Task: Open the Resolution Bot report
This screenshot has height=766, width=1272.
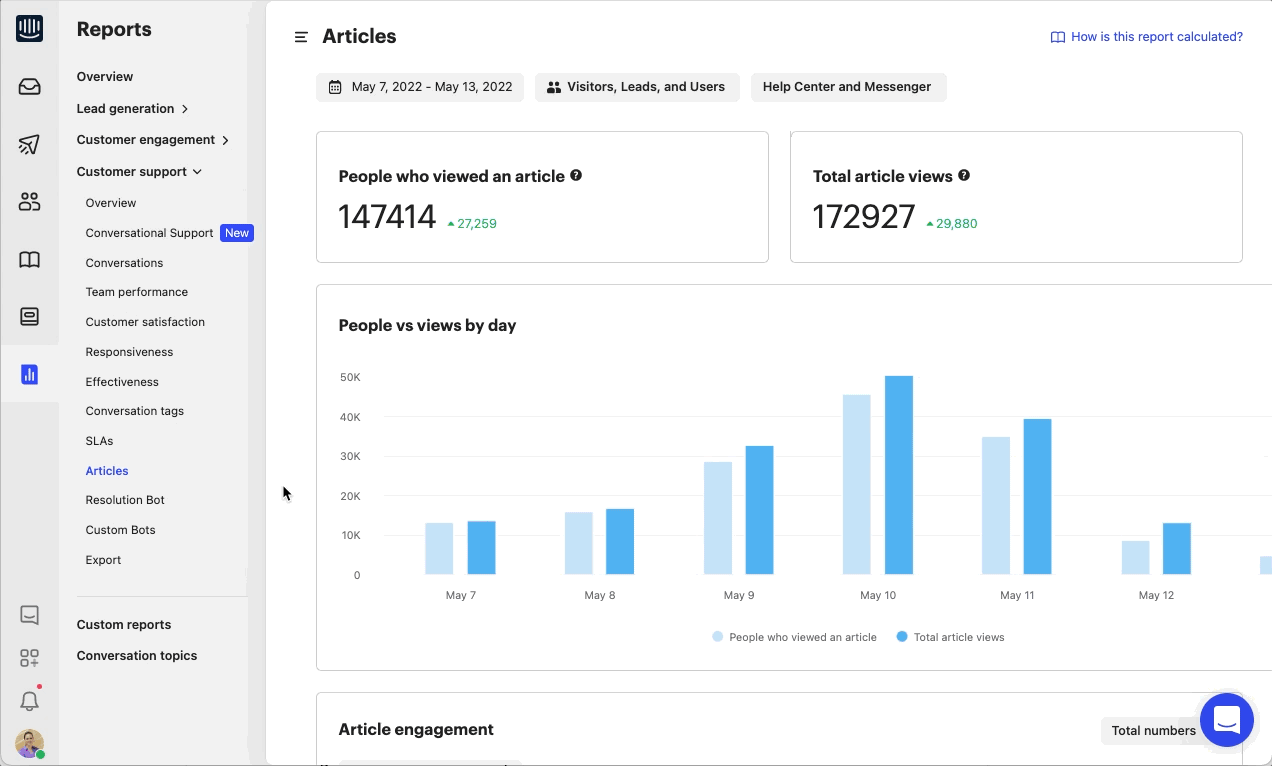Action: (125, 500)
